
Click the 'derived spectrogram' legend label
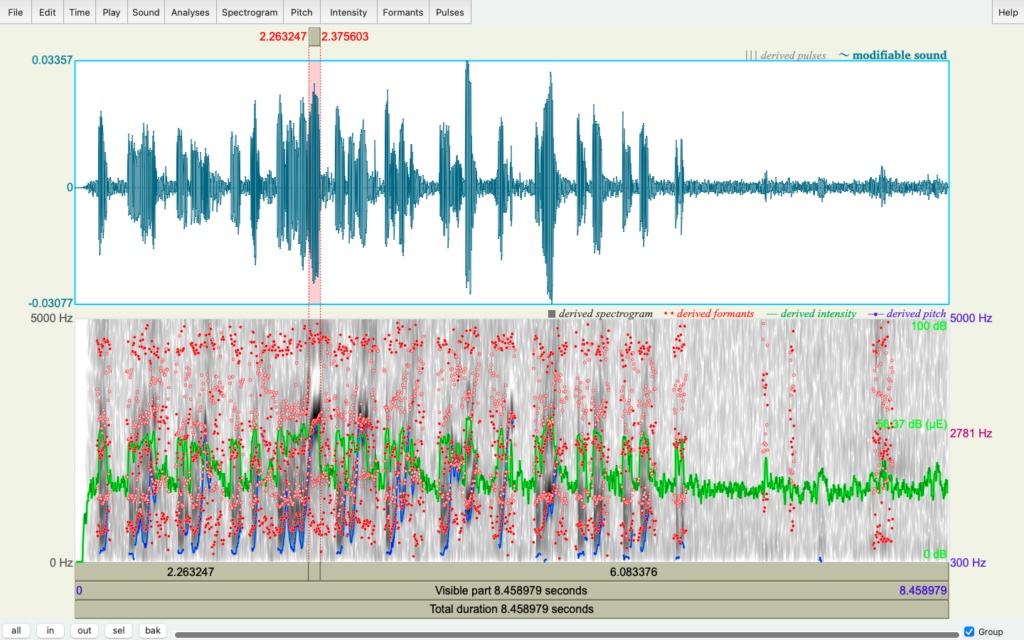(605, 313)
